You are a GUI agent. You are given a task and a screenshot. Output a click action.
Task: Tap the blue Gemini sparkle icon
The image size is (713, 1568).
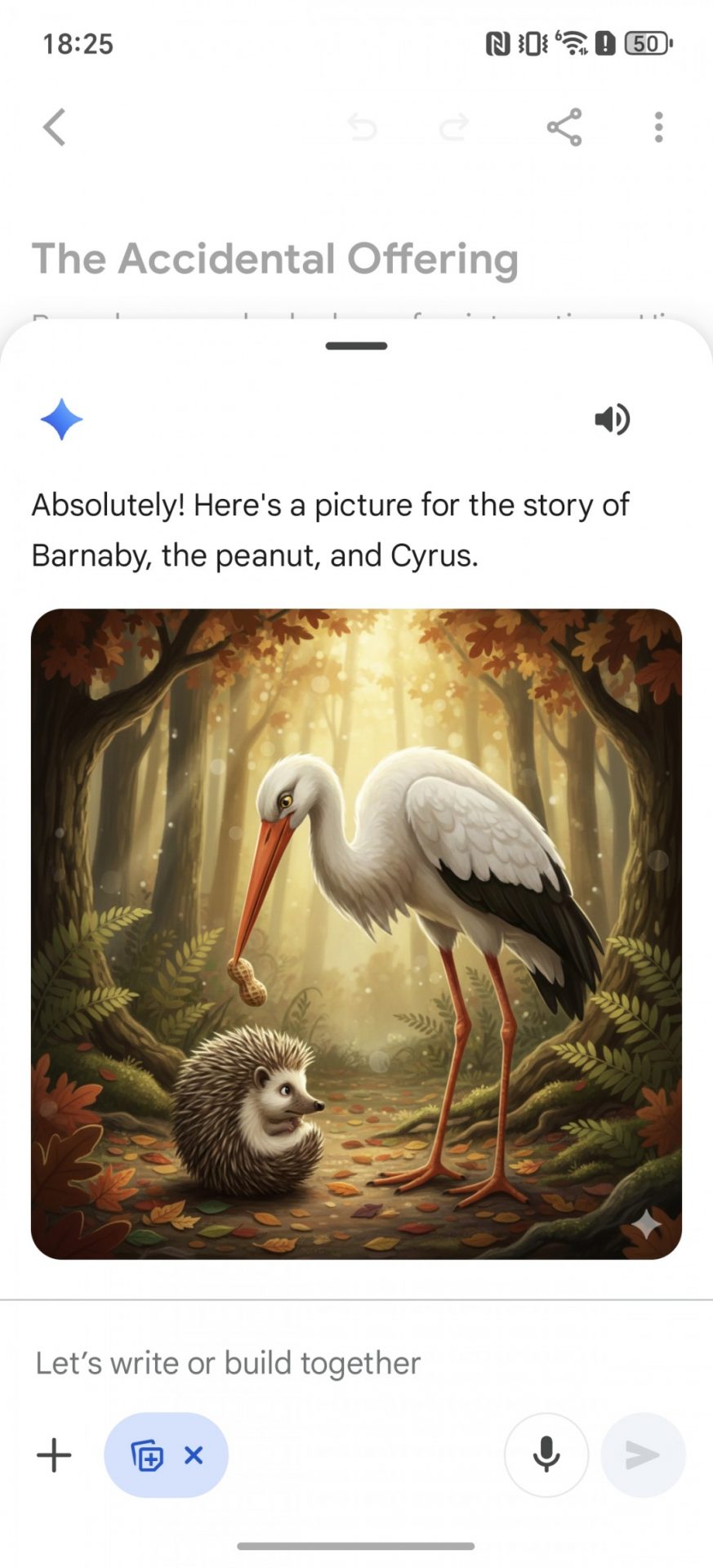click(x=61, y=420)
